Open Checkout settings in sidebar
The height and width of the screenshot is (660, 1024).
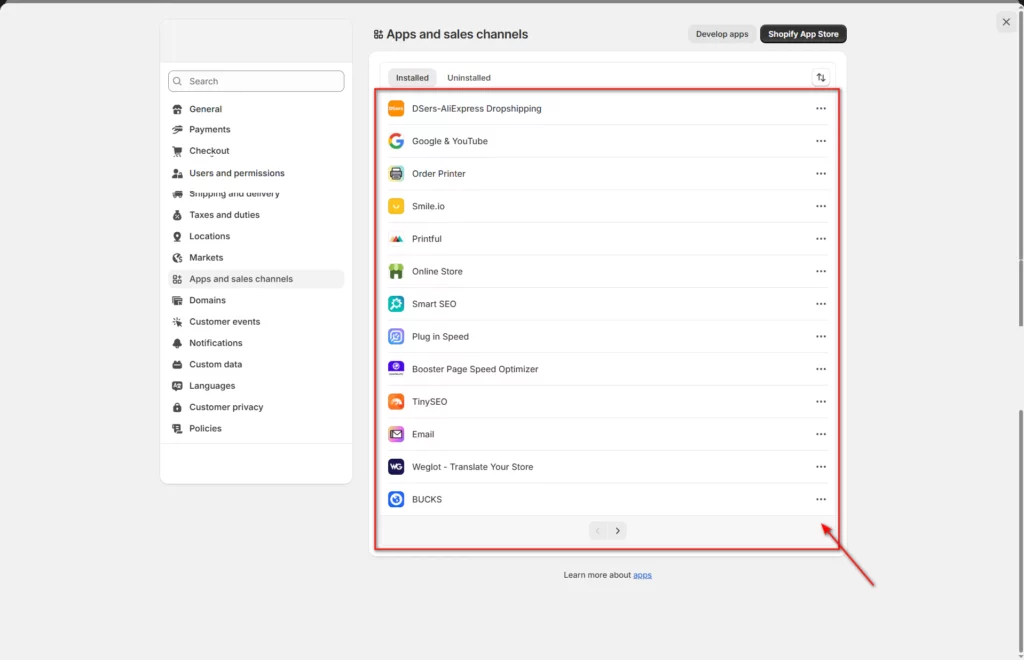coord(256,151)
